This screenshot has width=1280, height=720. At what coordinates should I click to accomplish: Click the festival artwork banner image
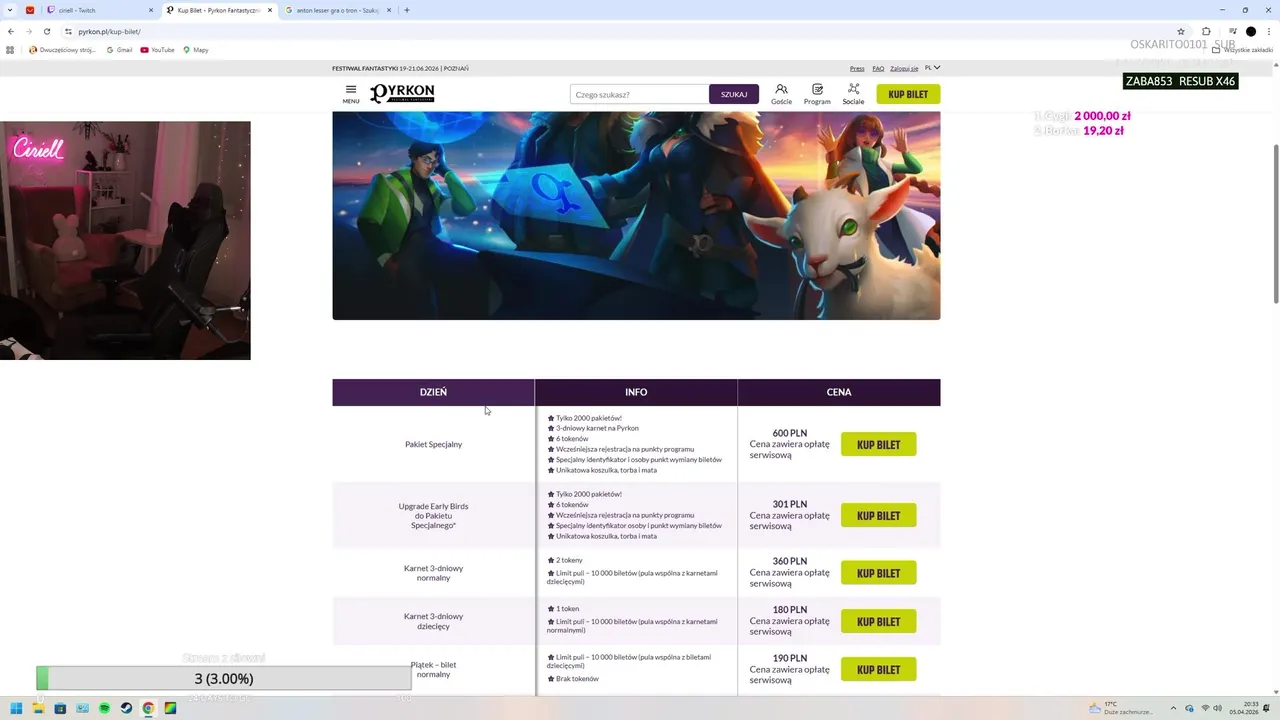pyautogui.click(x=636, y=216)
